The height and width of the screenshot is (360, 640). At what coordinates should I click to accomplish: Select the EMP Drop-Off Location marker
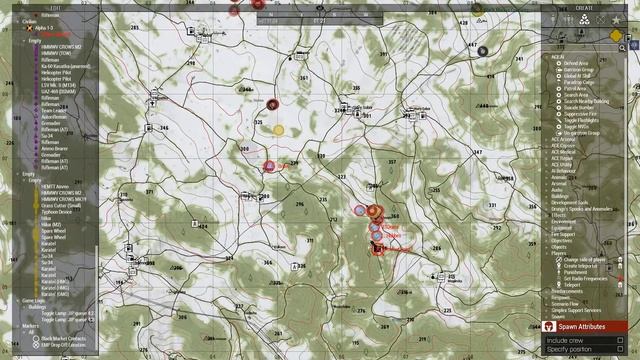coord(63,345)
